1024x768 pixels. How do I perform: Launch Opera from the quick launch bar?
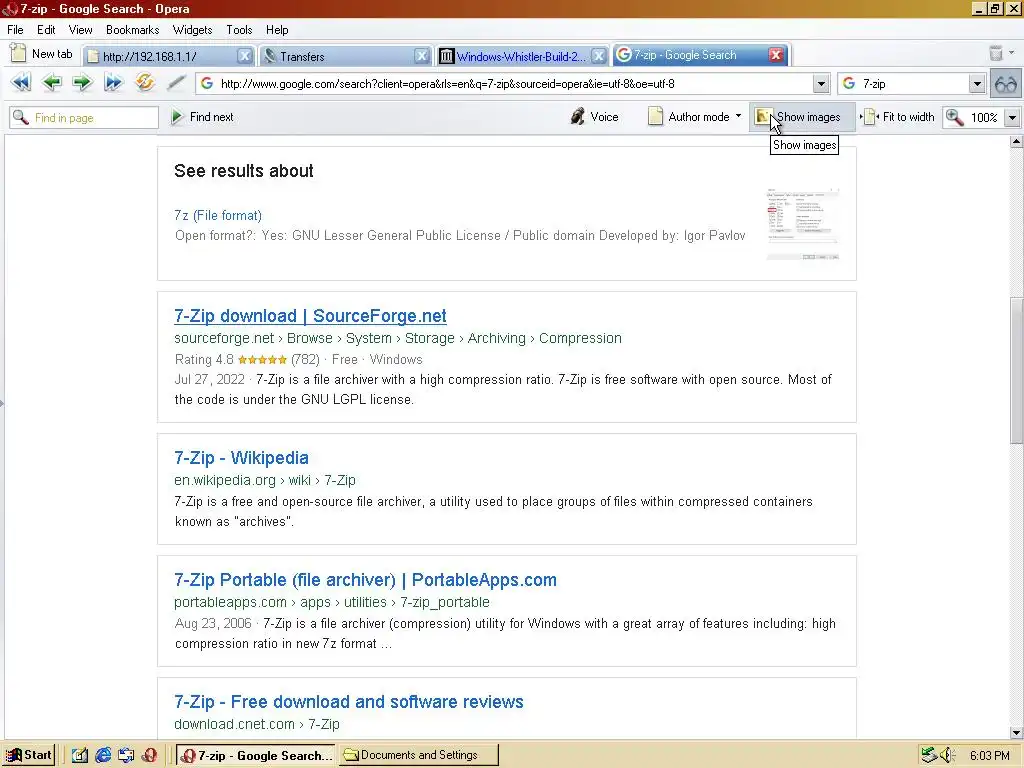(x=150, y=755)
